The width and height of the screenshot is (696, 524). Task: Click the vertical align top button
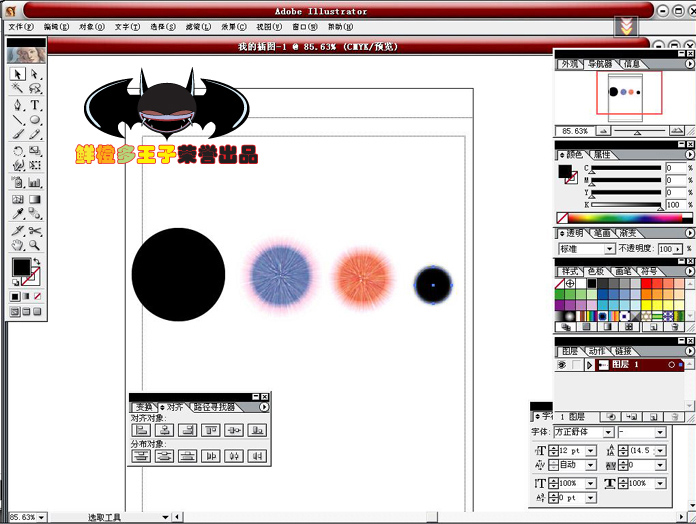(210, 430)
